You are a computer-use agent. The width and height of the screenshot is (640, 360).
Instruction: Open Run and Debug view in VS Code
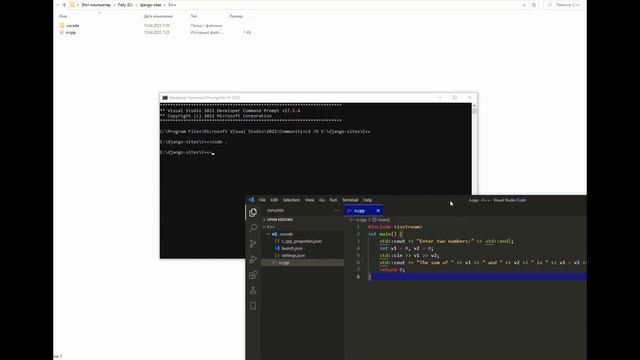click(x=253, y=259)
